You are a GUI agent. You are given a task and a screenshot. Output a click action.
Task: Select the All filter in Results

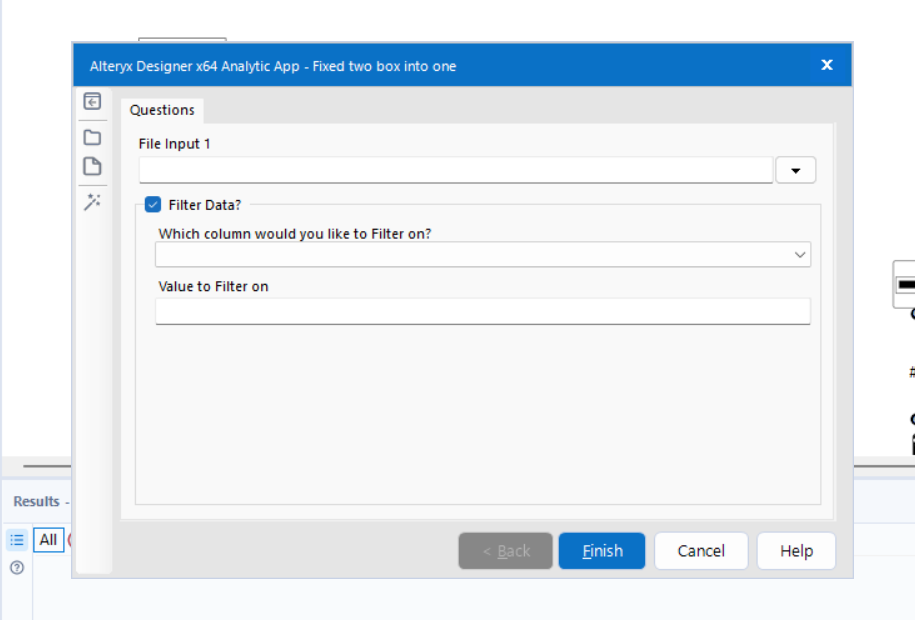click(x=48, y=540)
